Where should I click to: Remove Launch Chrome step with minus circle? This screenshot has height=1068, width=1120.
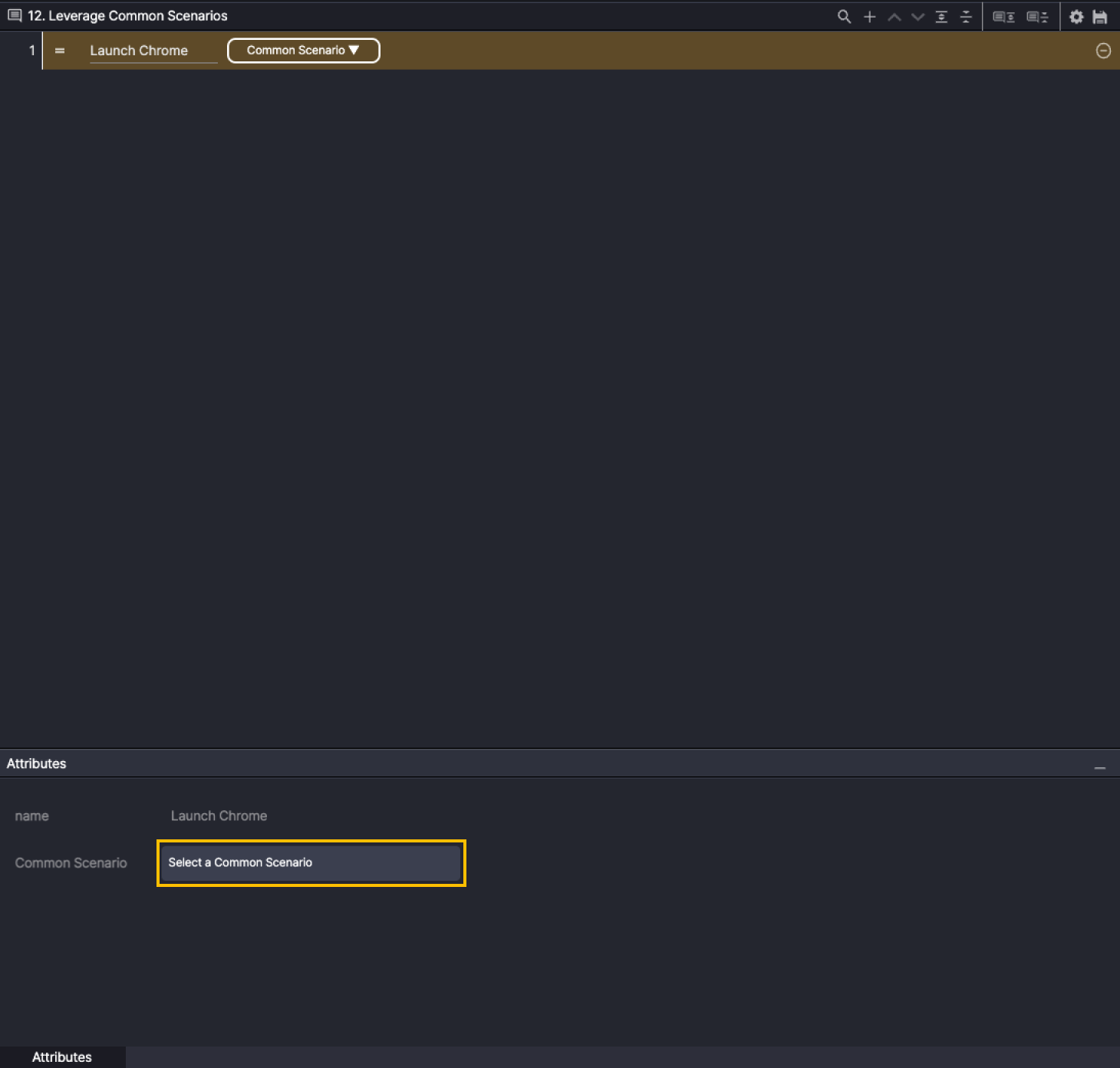click(1103, 51)
